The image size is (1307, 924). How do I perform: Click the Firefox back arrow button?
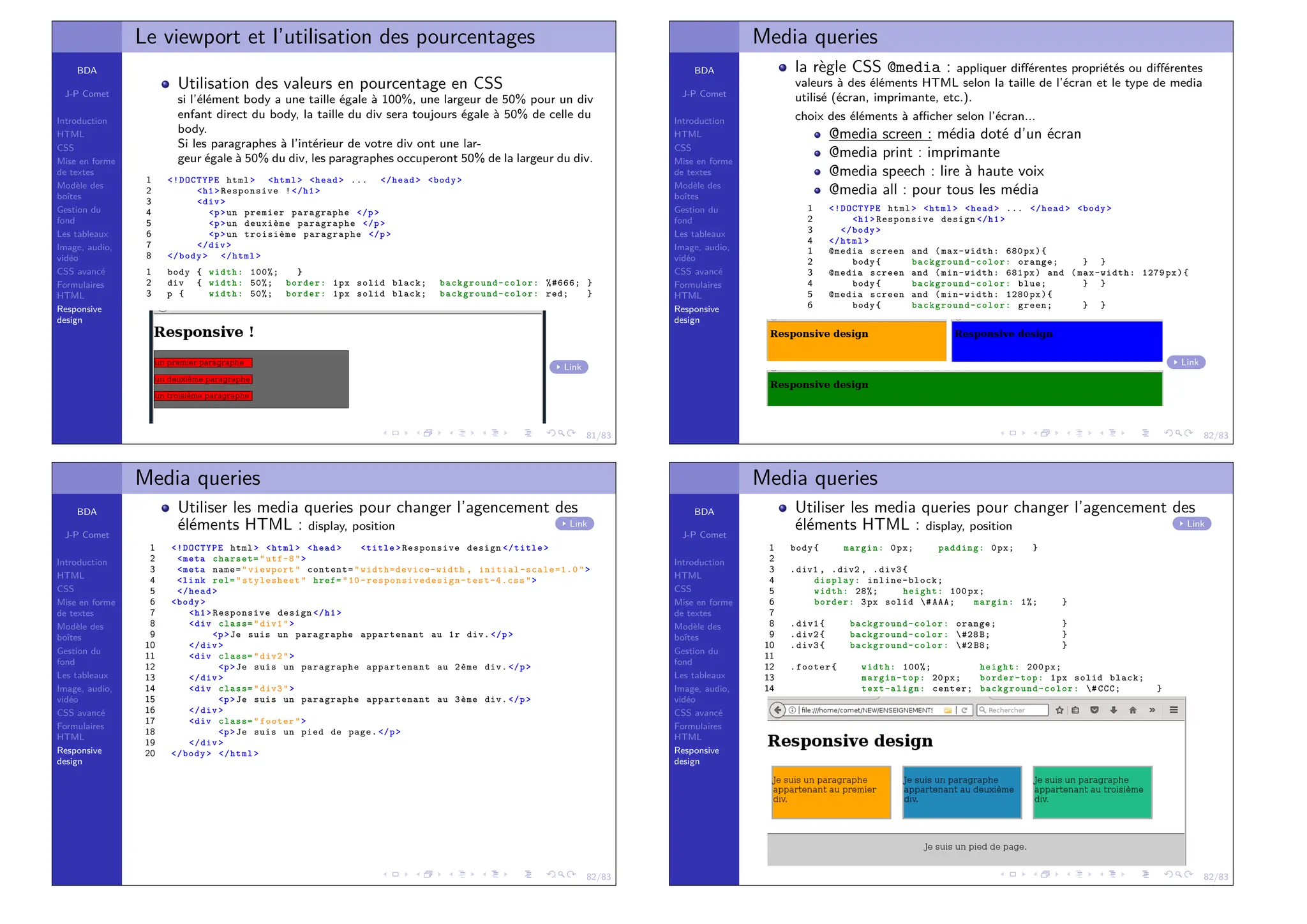[x=777, y=710]
